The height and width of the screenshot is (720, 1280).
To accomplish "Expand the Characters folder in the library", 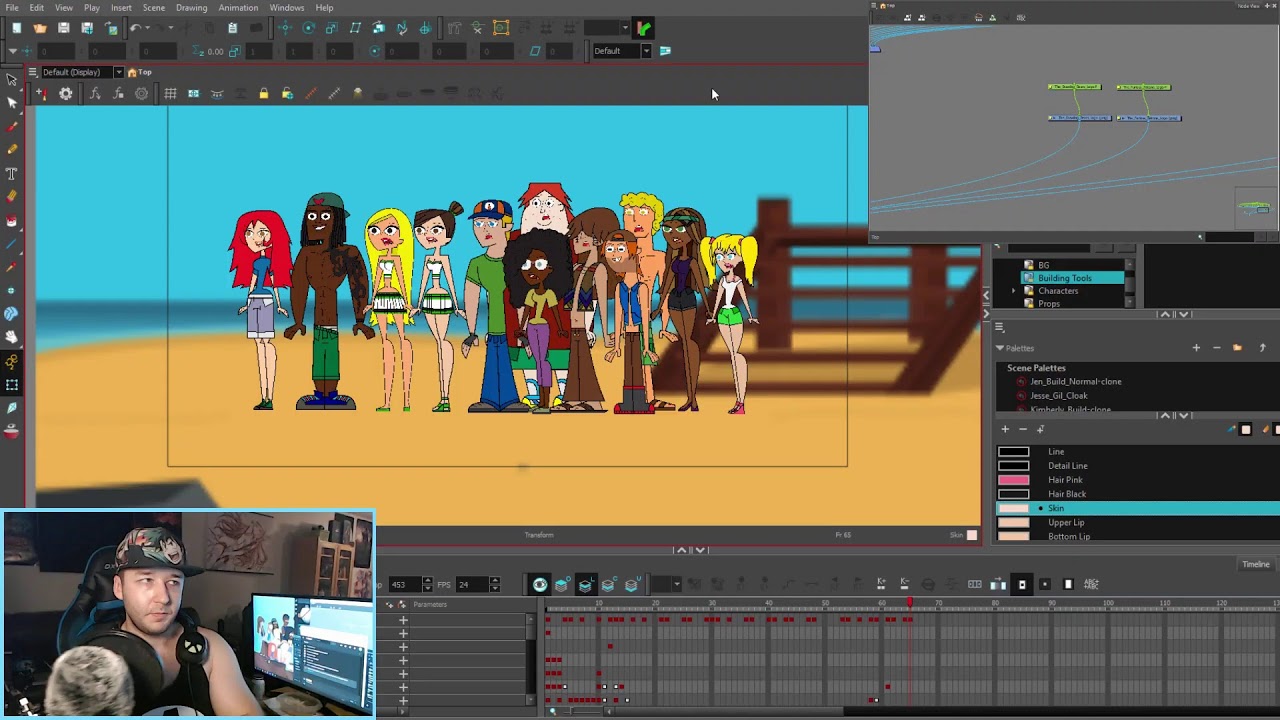I will [x=1014, y=291].
